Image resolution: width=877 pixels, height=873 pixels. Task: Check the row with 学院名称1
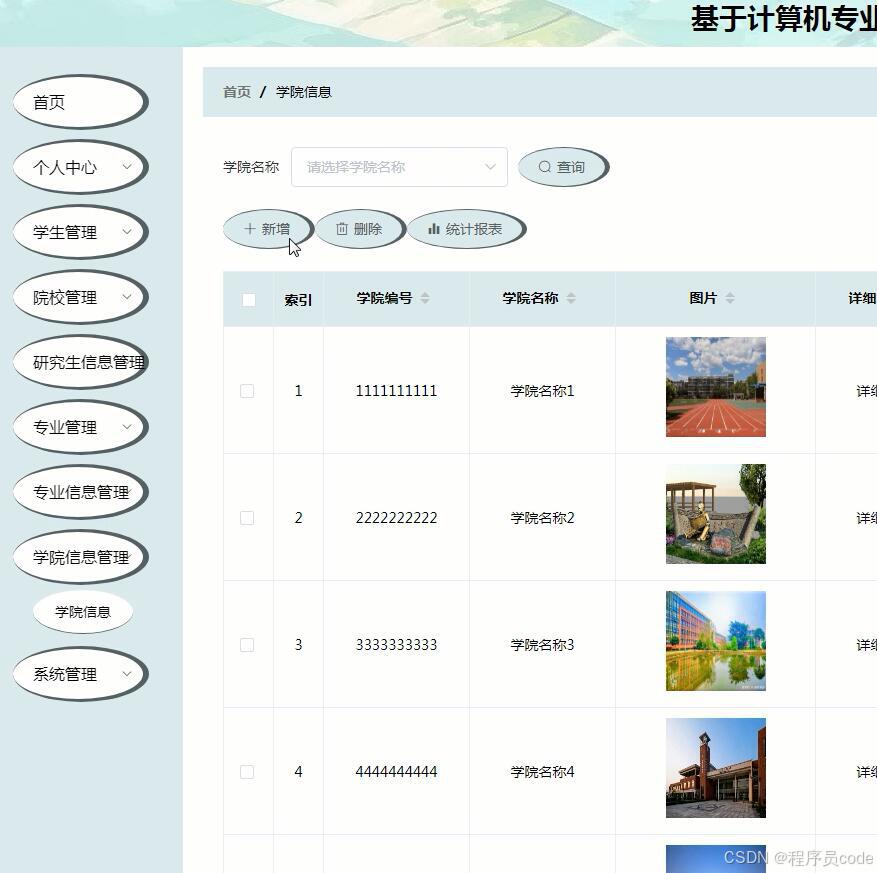247,391
